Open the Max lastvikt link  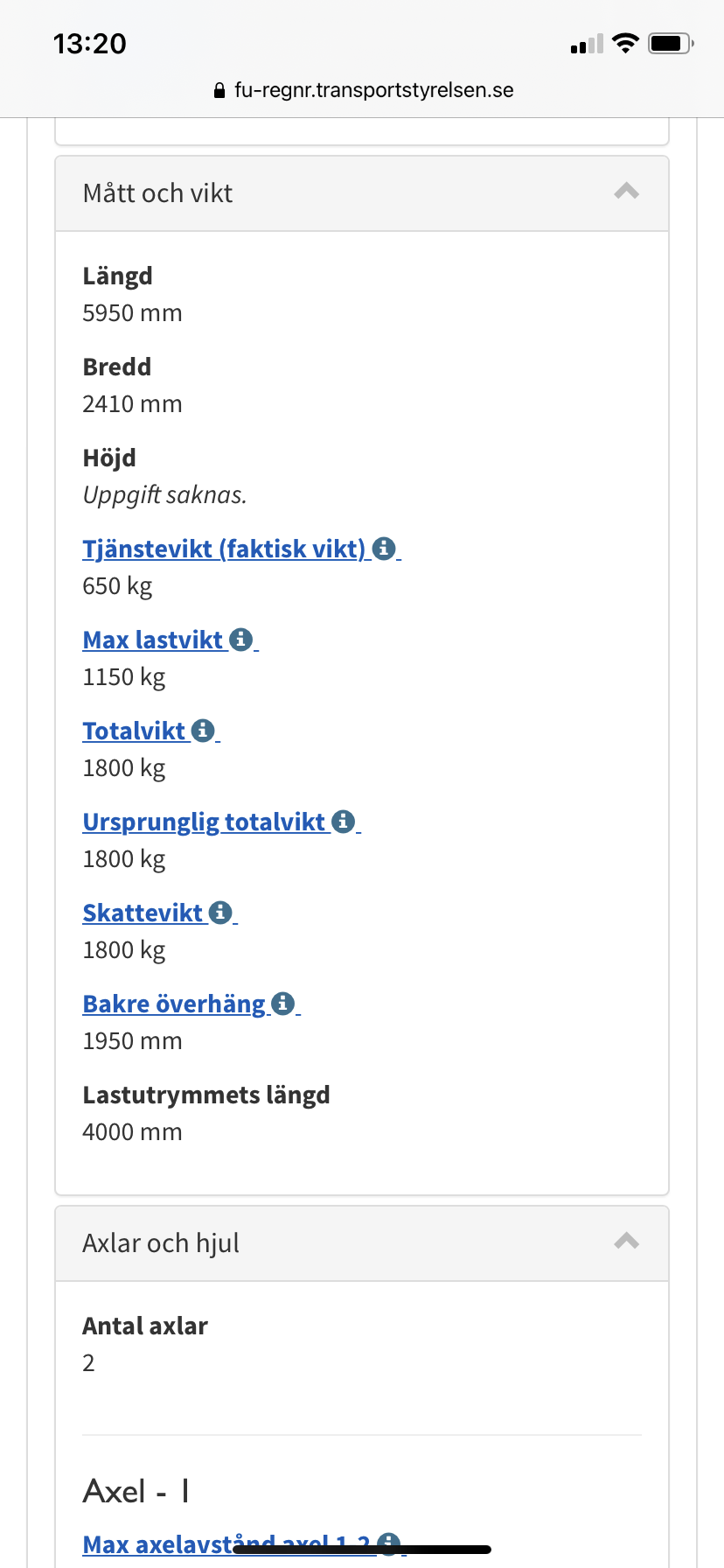(x=153, y=640)
